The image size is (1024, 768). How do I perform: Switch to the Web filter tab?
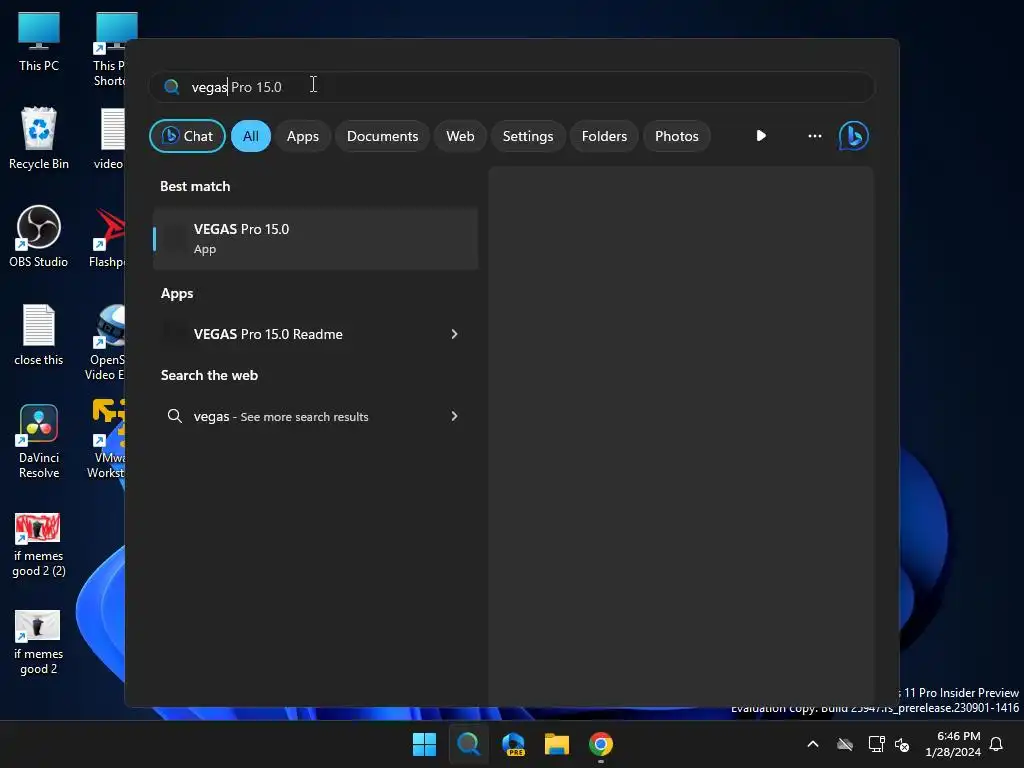click(460, 136)
